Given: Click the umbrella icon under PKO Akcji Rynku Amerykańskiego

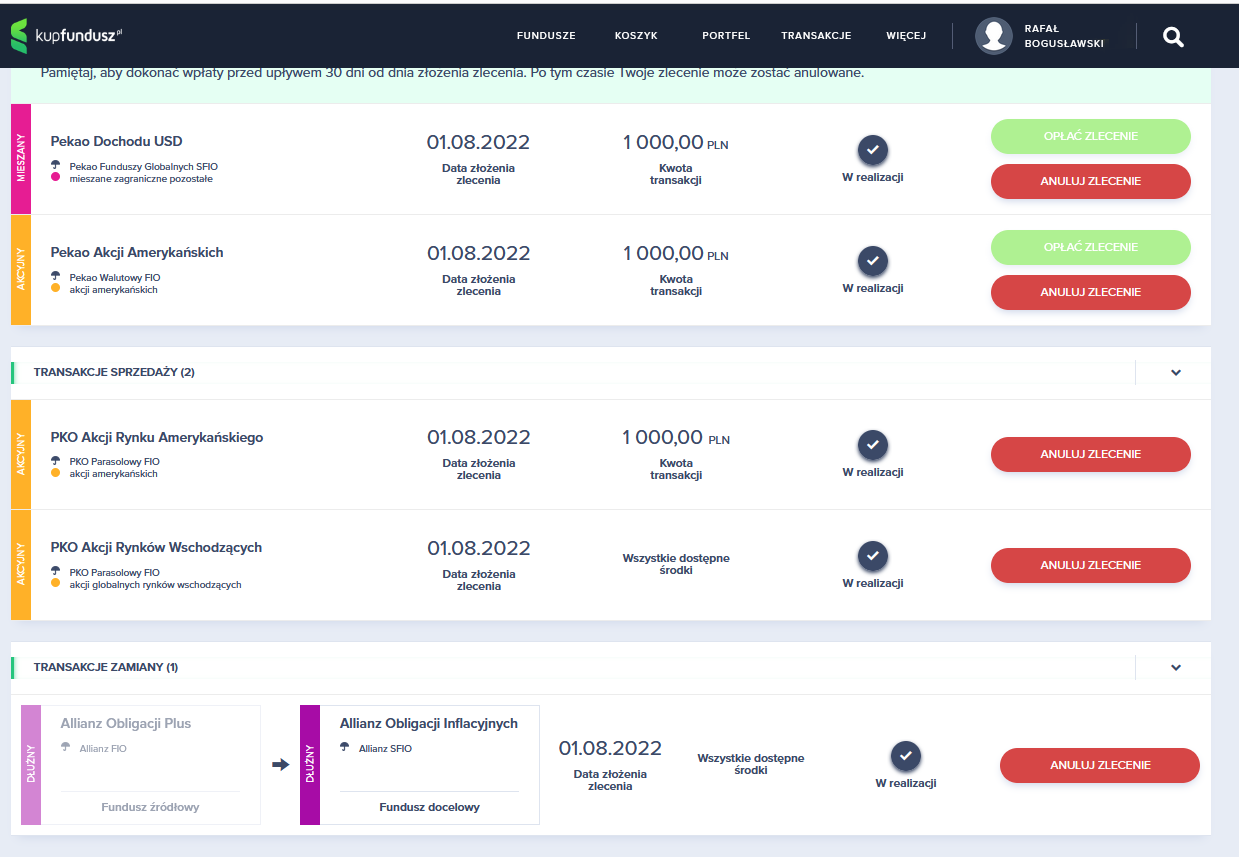Looking at the screenshot, I should [x=56, y=461].
